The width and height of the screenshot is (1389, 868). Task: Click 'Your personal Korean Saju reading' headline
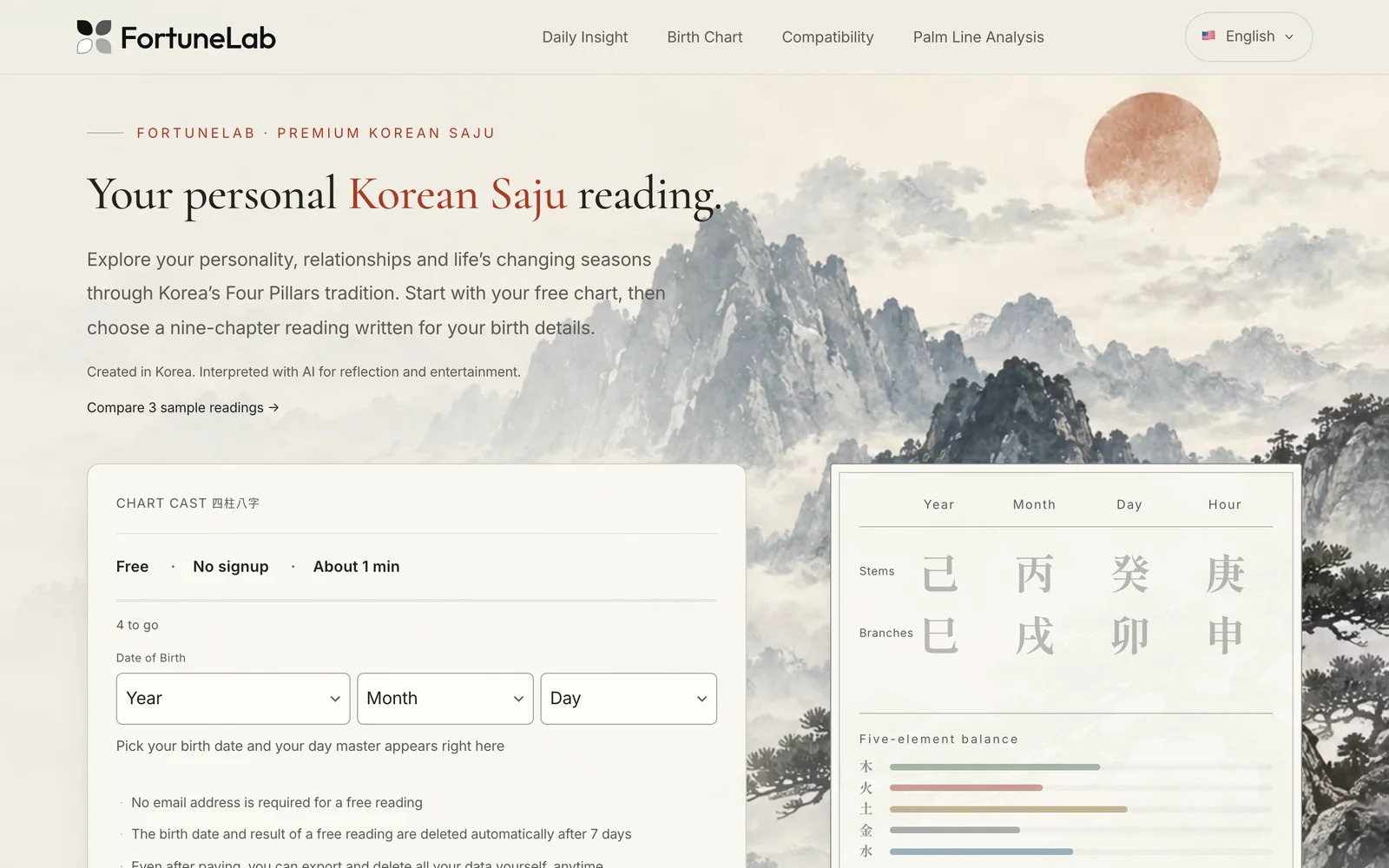tap(405, 194)
